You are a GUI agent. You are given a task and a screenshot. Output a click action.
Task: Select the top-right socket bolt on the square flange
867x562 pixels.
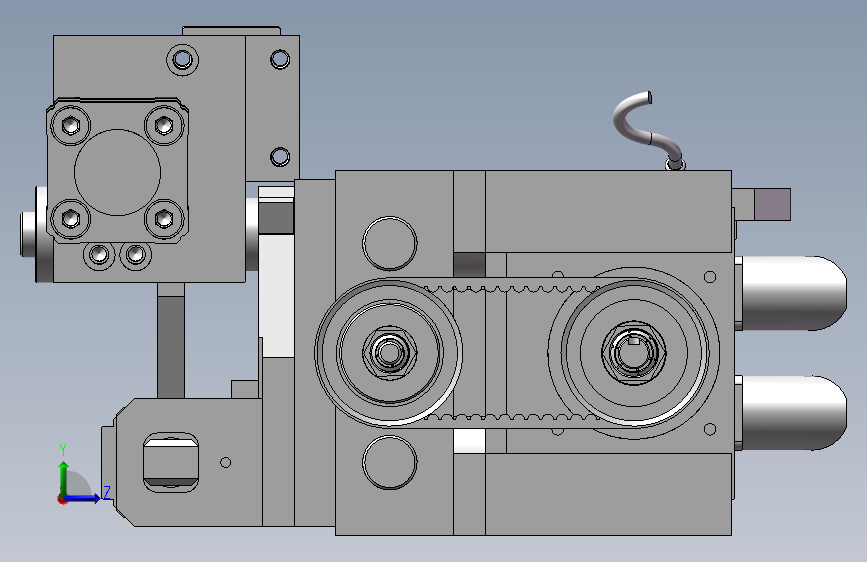(x=164, y=126)
